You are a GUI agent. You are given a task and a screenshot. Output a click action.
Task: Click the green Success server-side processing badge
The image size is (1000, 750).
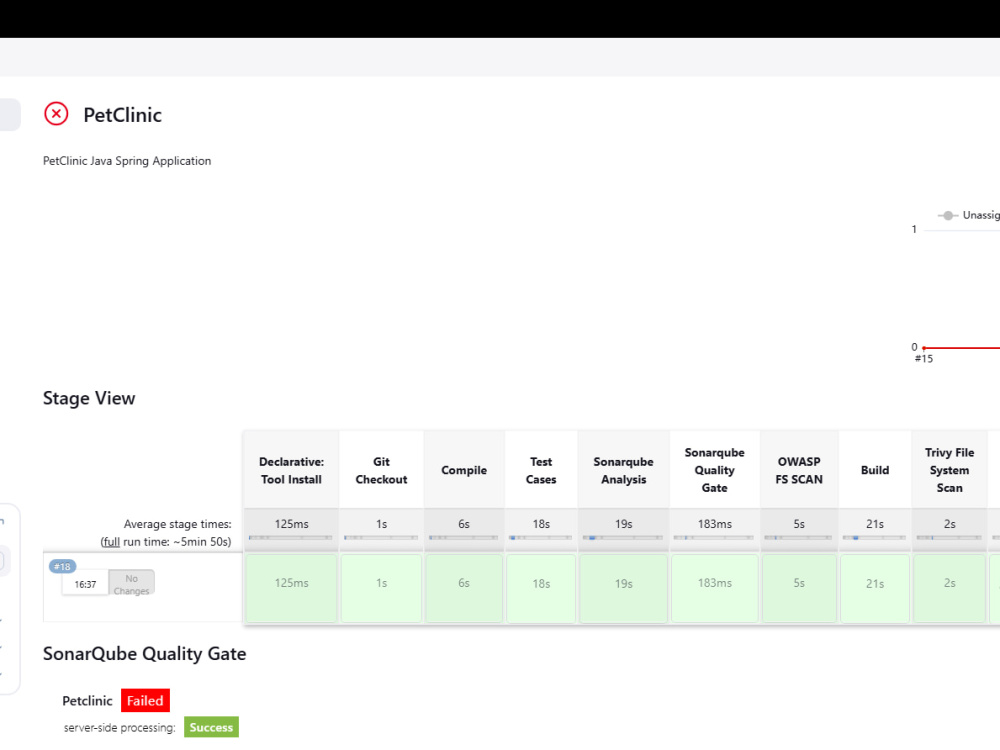(211, 727)
